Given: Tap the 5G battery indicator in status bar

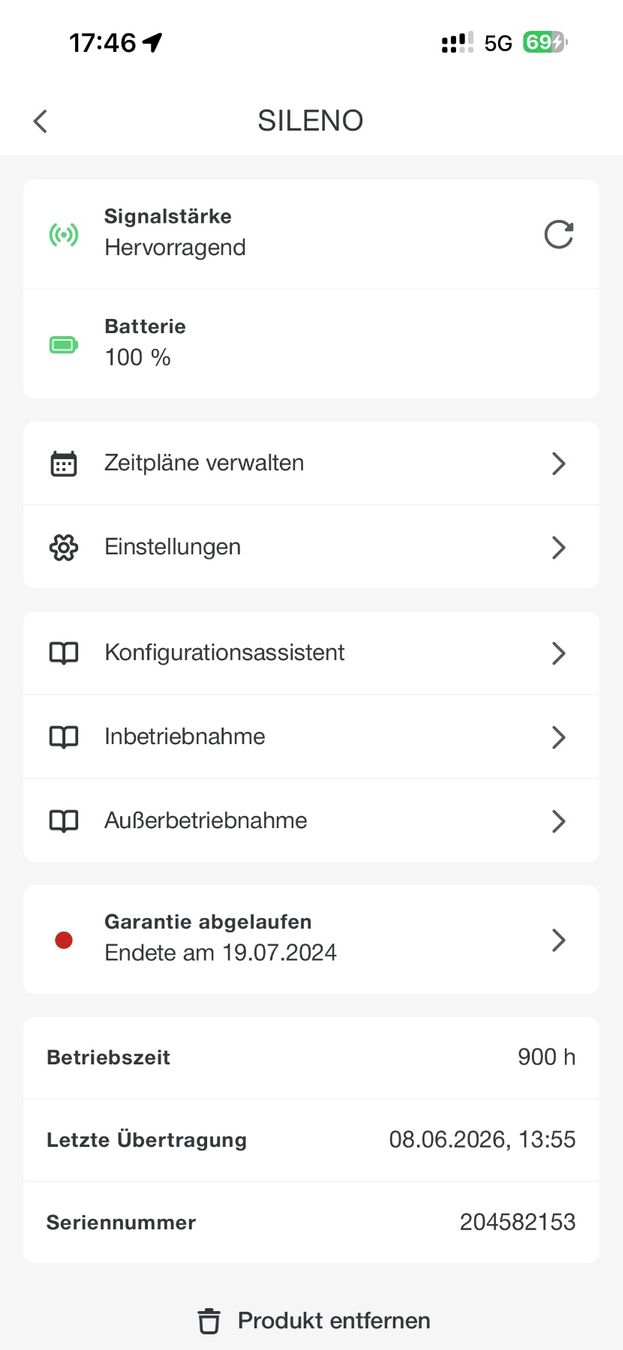Looking at the screenshot, I should point(544,43).
